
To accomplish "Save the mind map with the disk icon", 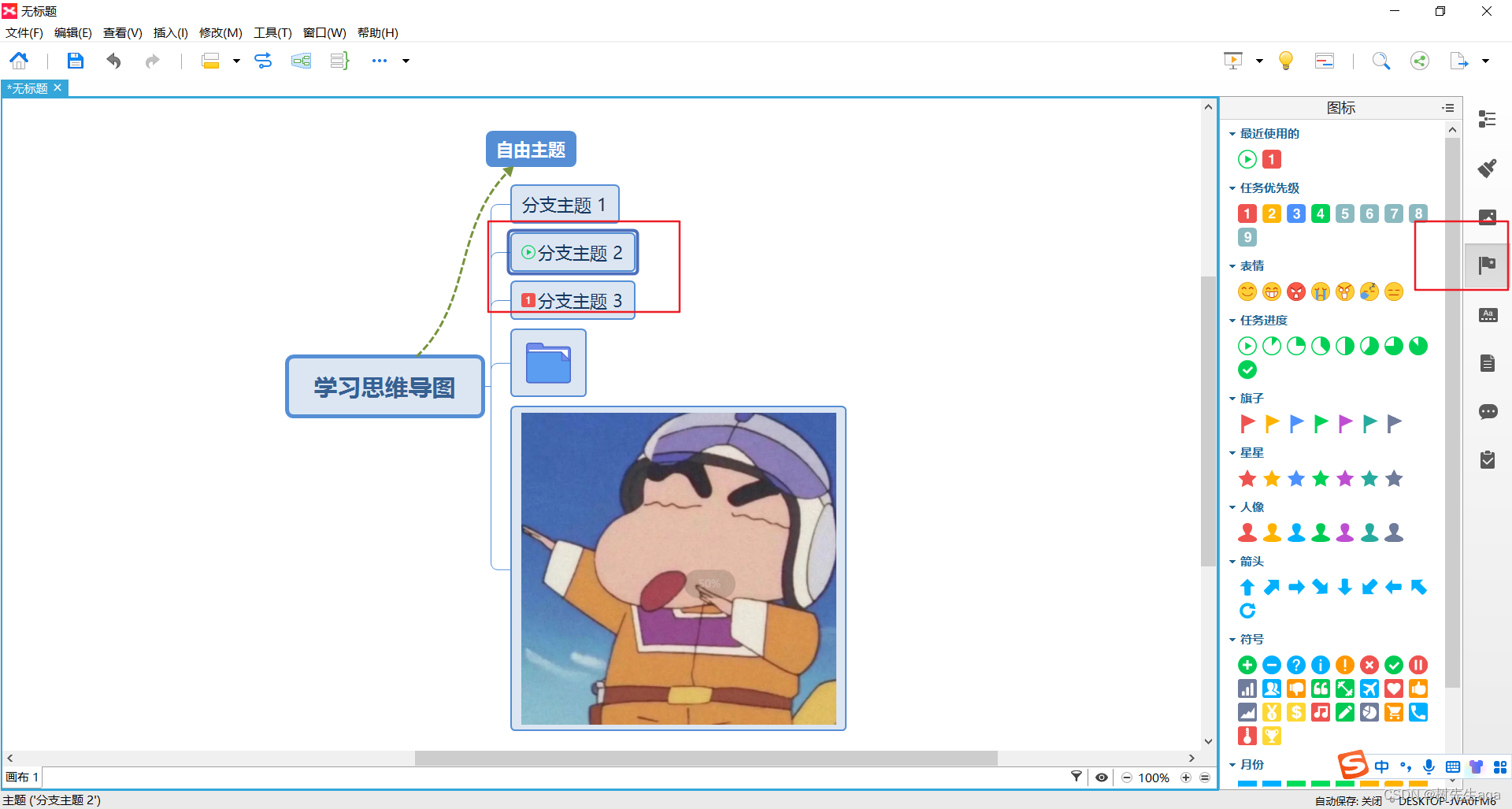I will coord(75,61).
